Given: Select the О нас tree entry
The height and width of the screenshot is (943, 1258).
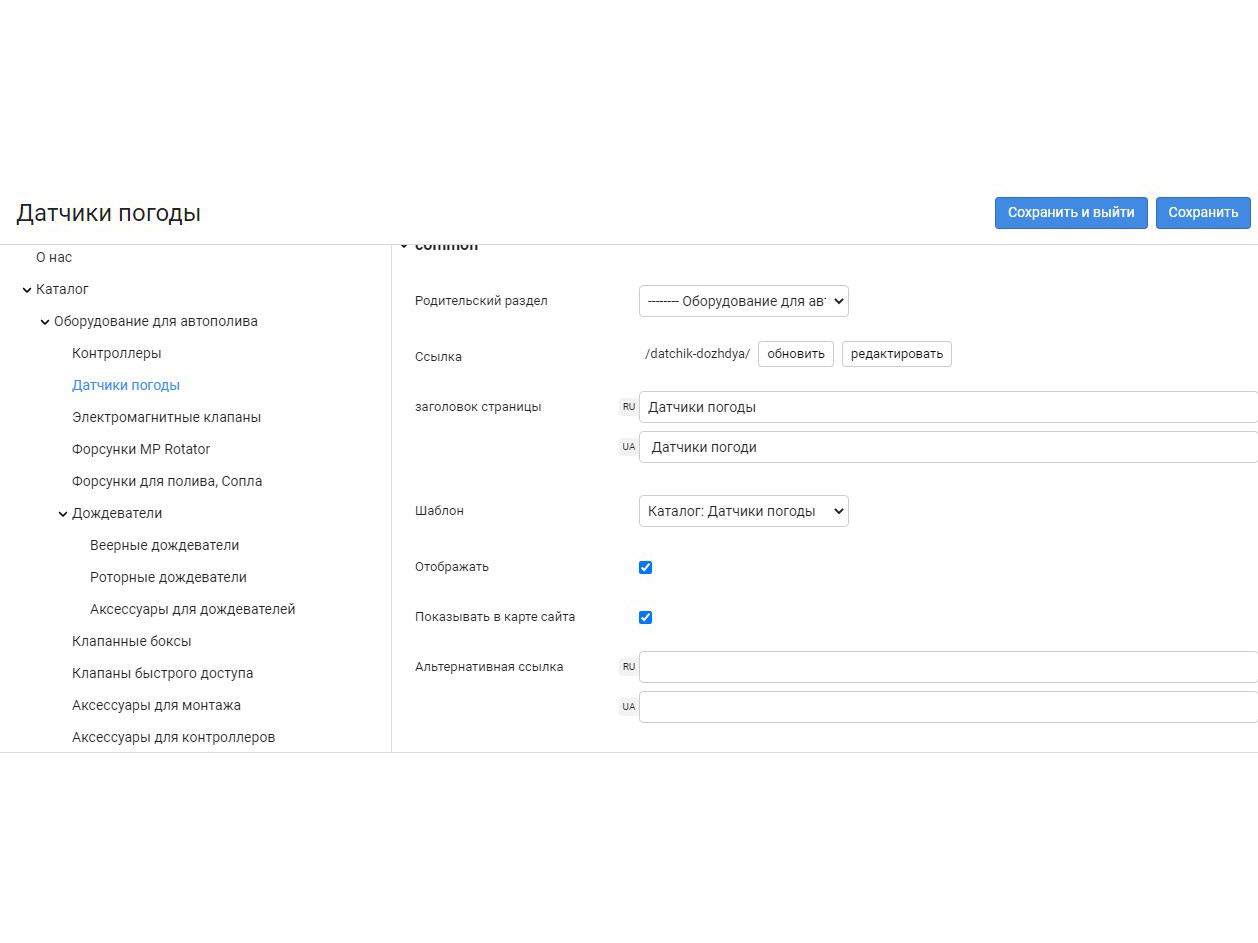Looking at the screenshot, I should click(x=54, y=257).
